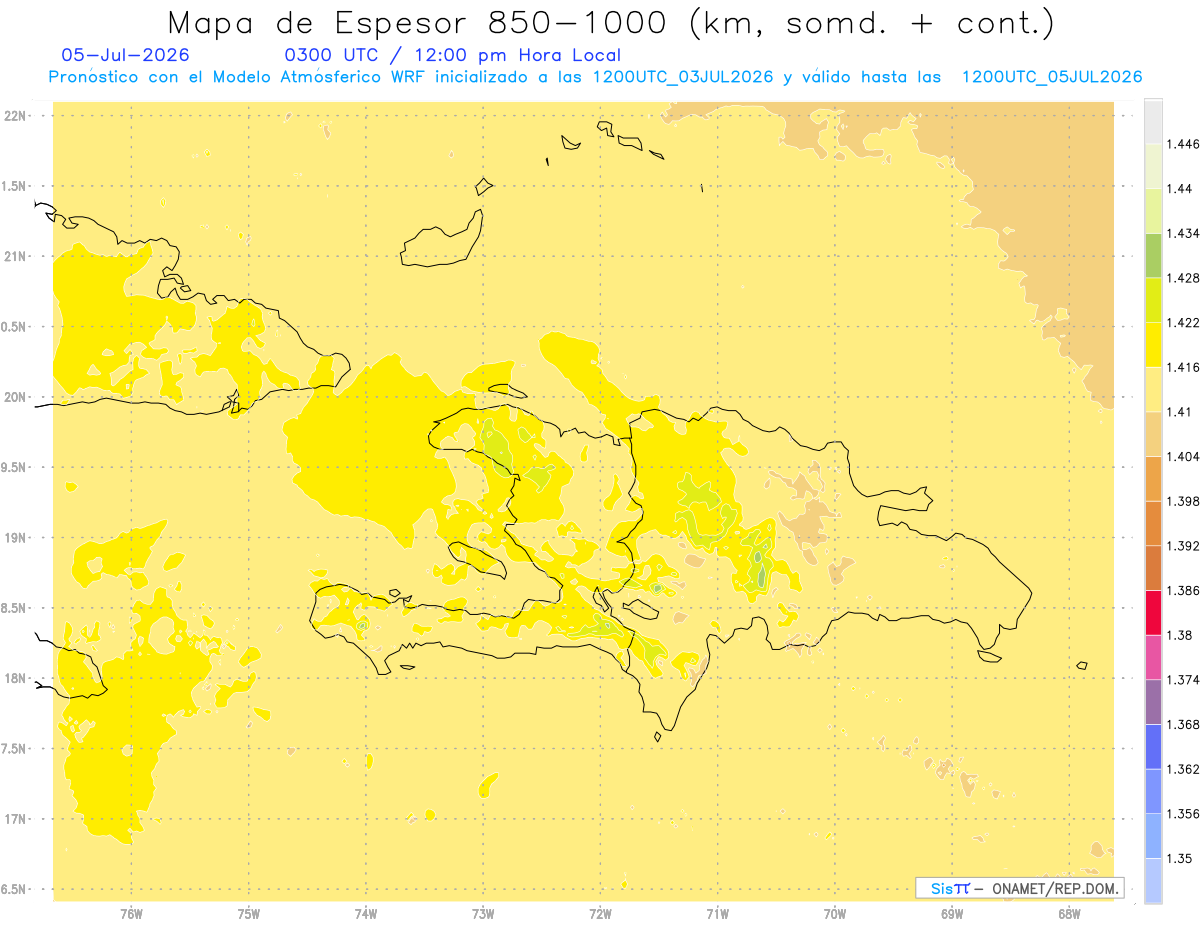The image size is (1200, 927).
Task: Click the 17N latitude axis label
Action: 15,819
